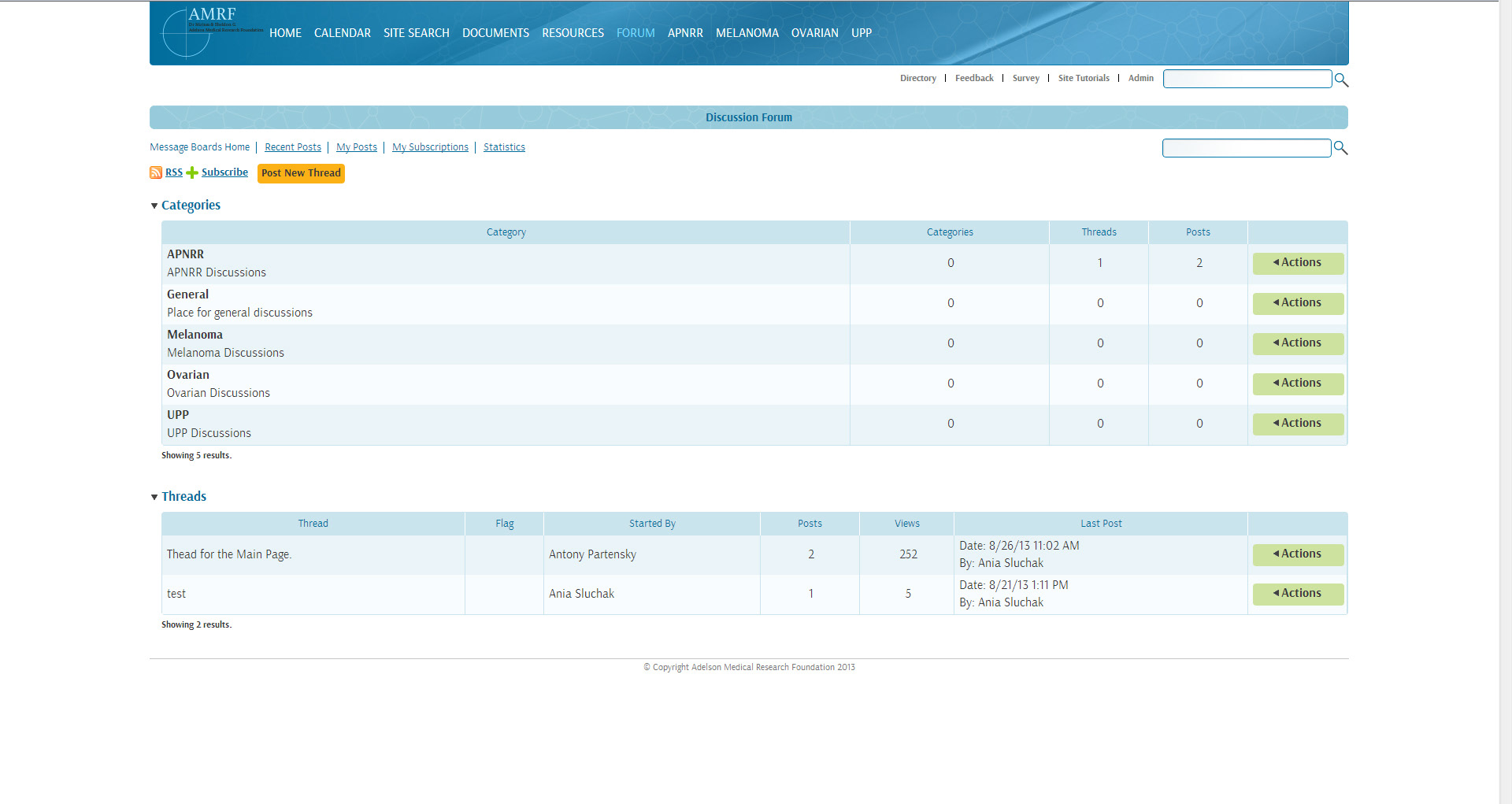Open SITE SEARCH in the navigation bar

click(x=416, y=33)
